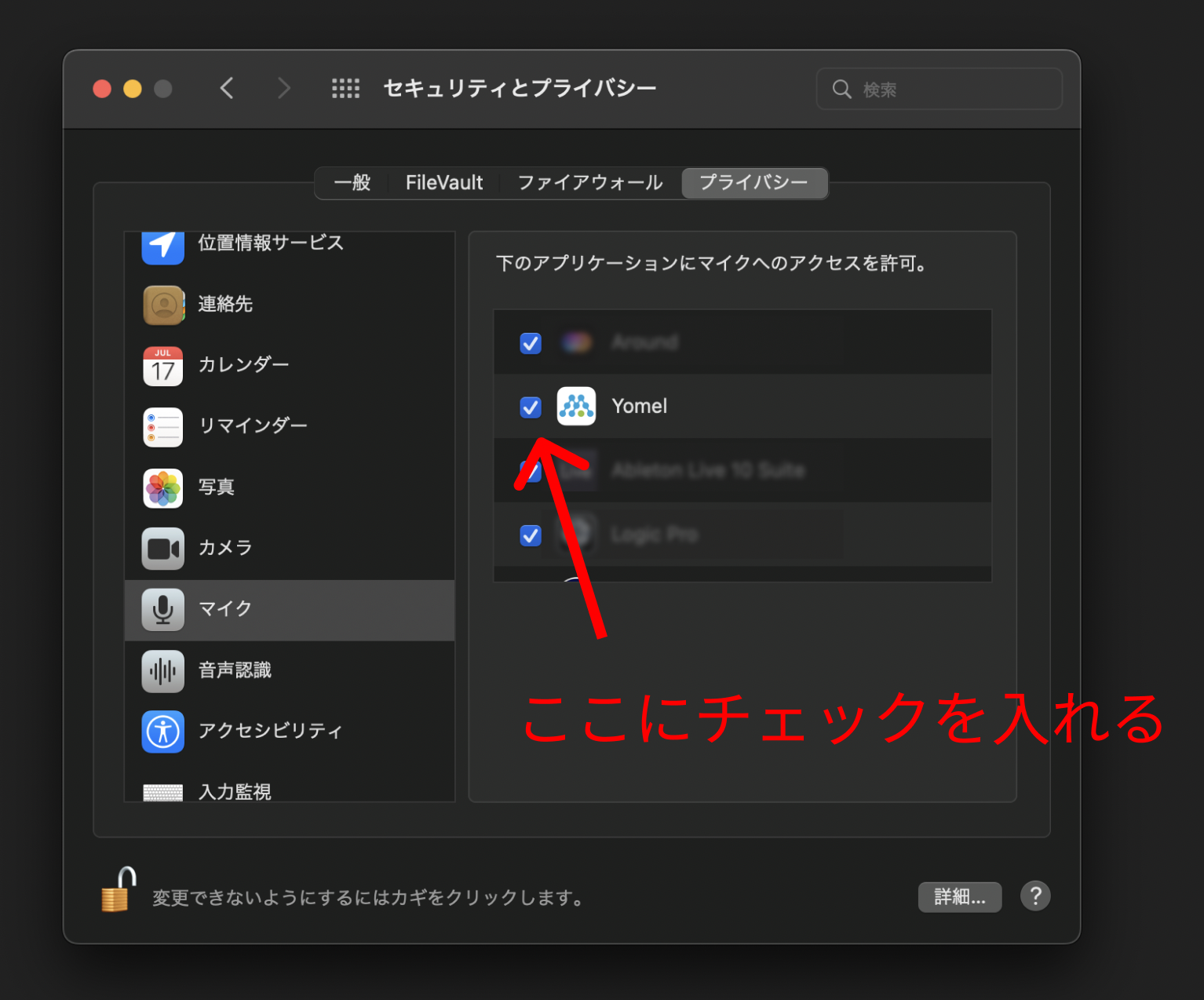The image size is (1204, 1000).
Task: Select the 連絡先 contacts icon
Action: coord(162,305)
